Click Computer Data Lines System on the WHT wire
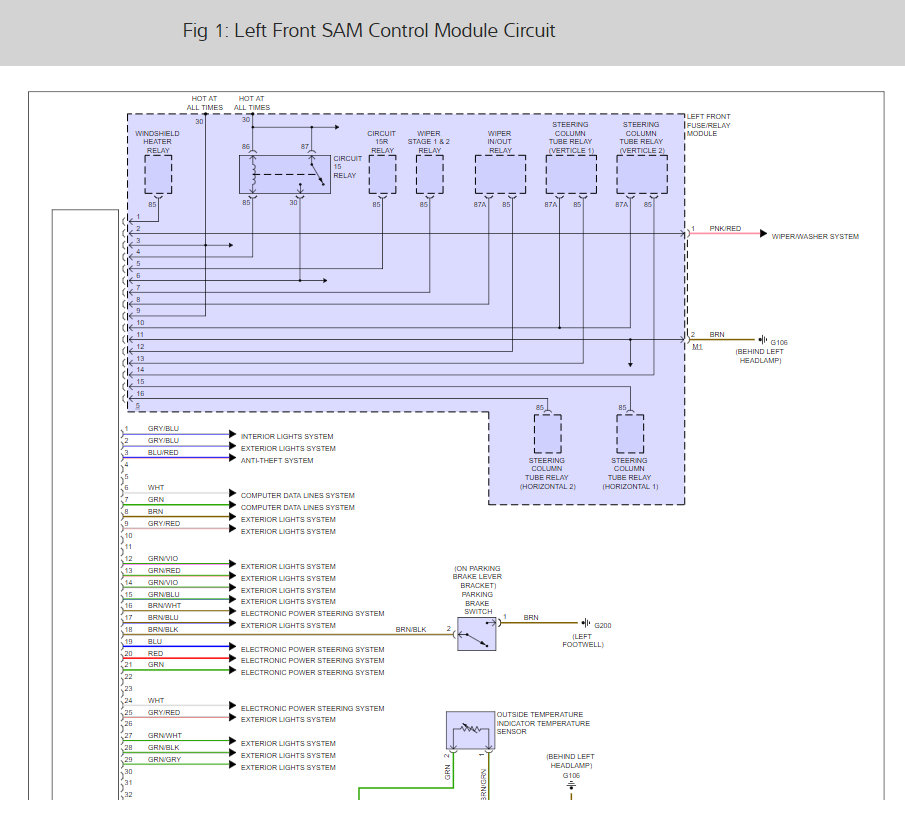 297,495
